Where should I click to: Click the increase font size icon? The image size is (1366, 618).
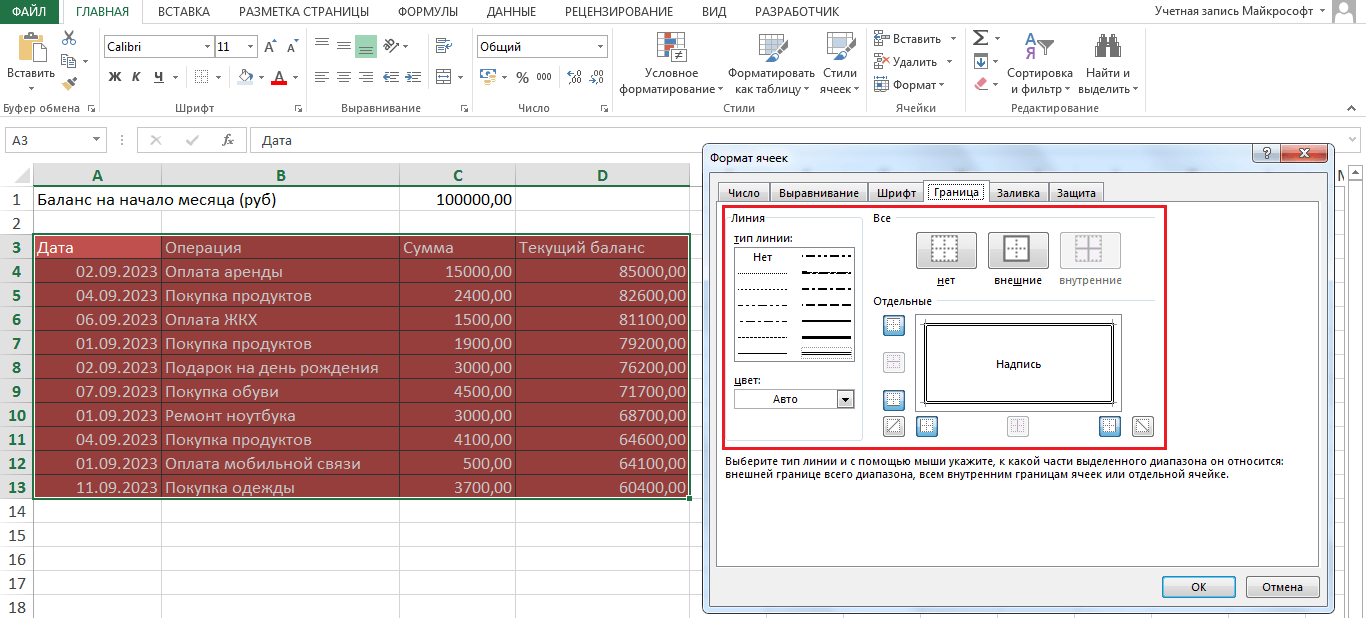pyautogui.click(x=270, y=47)
